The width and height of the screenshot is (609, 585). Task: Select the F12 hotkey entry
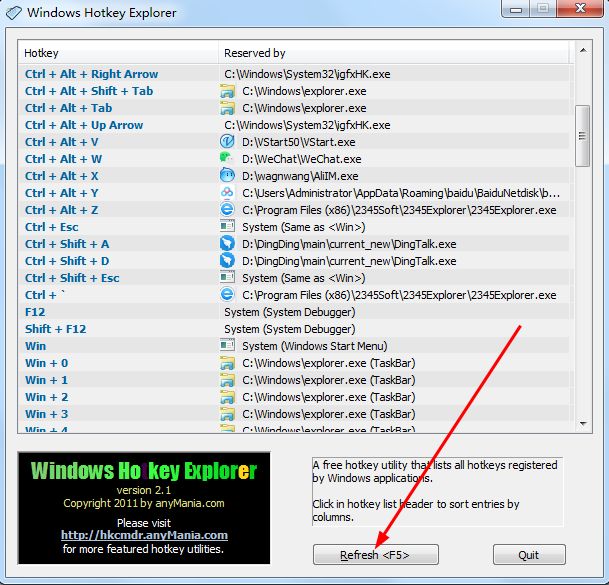tap(35, 312)
